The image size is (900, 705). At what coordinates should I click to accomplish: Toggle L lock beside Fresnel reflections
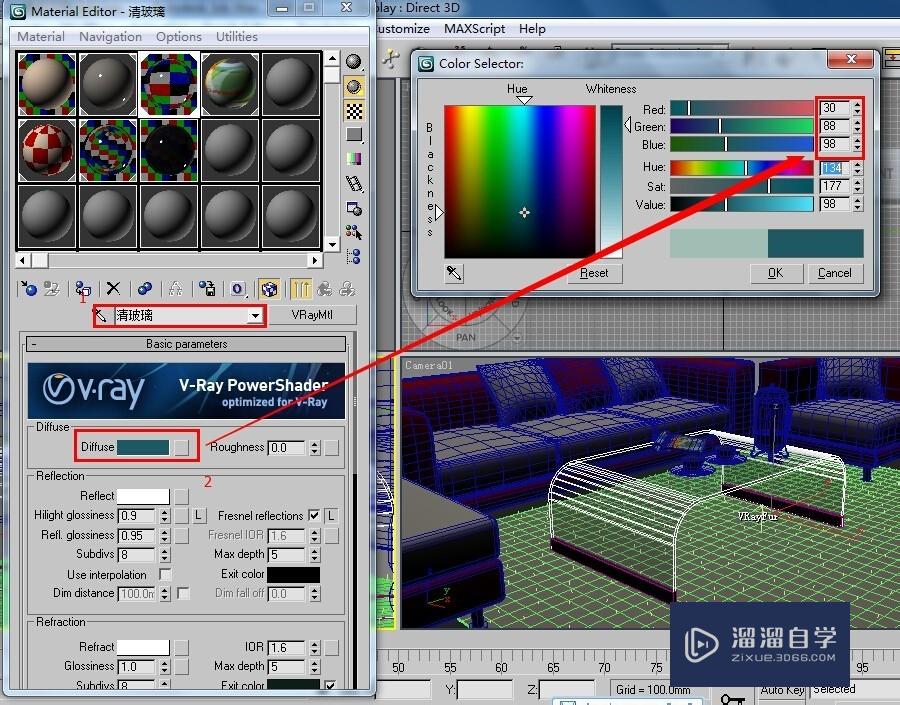[x=332, y=516]
